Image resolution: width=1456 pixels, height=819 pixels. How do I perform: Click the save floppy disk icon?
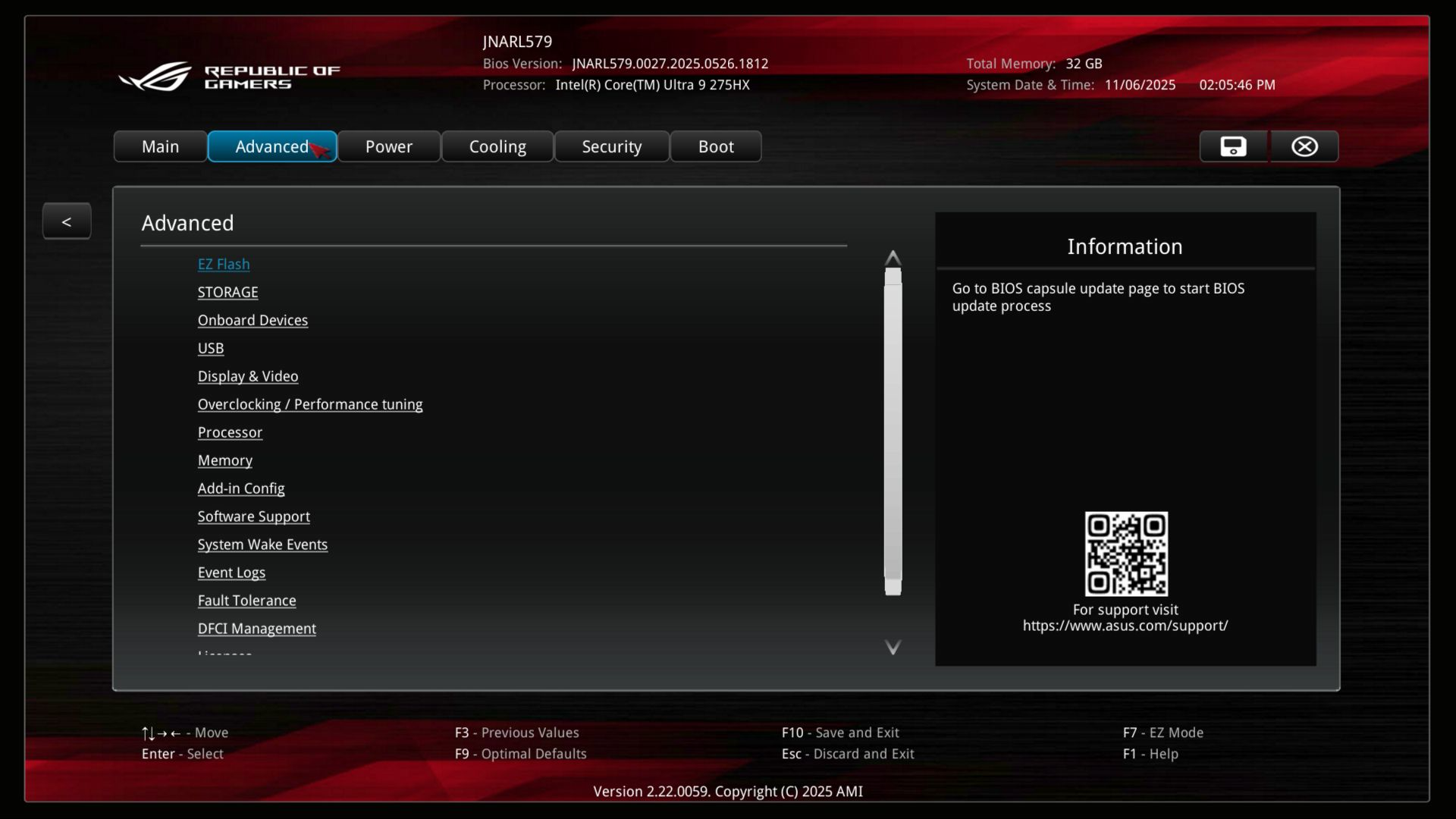(1233, 146)
